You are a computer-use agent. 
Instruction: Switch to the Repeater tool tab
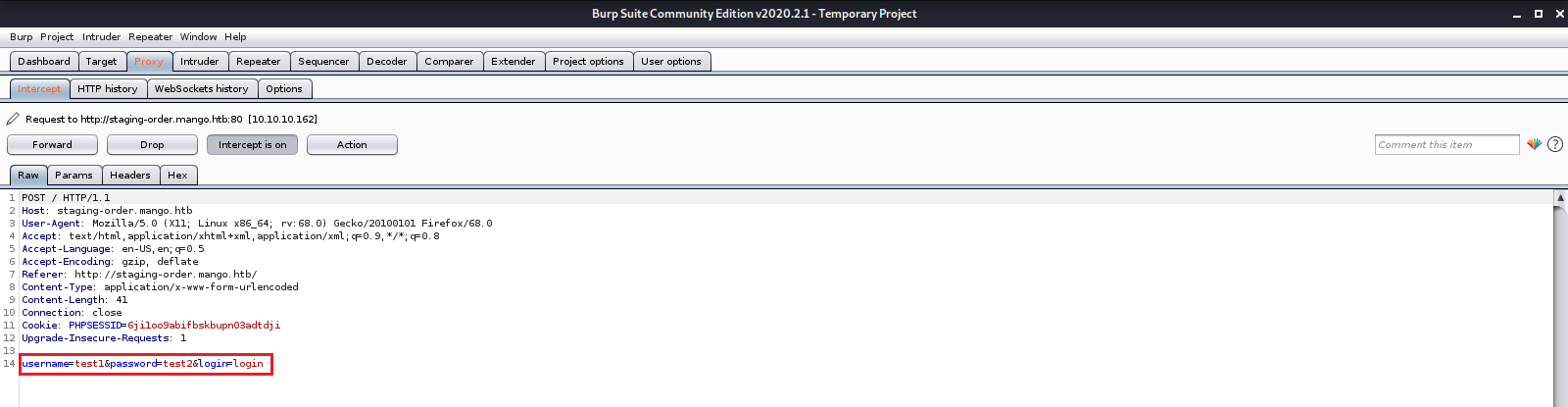(x=259, y=61)
